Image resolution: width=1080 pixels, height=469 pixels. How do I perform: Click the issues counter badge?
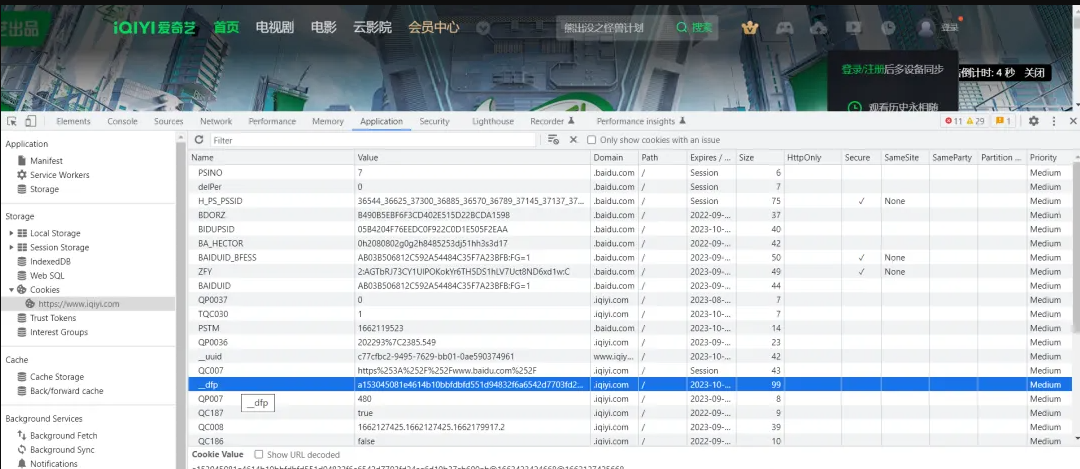[1003, 121]
